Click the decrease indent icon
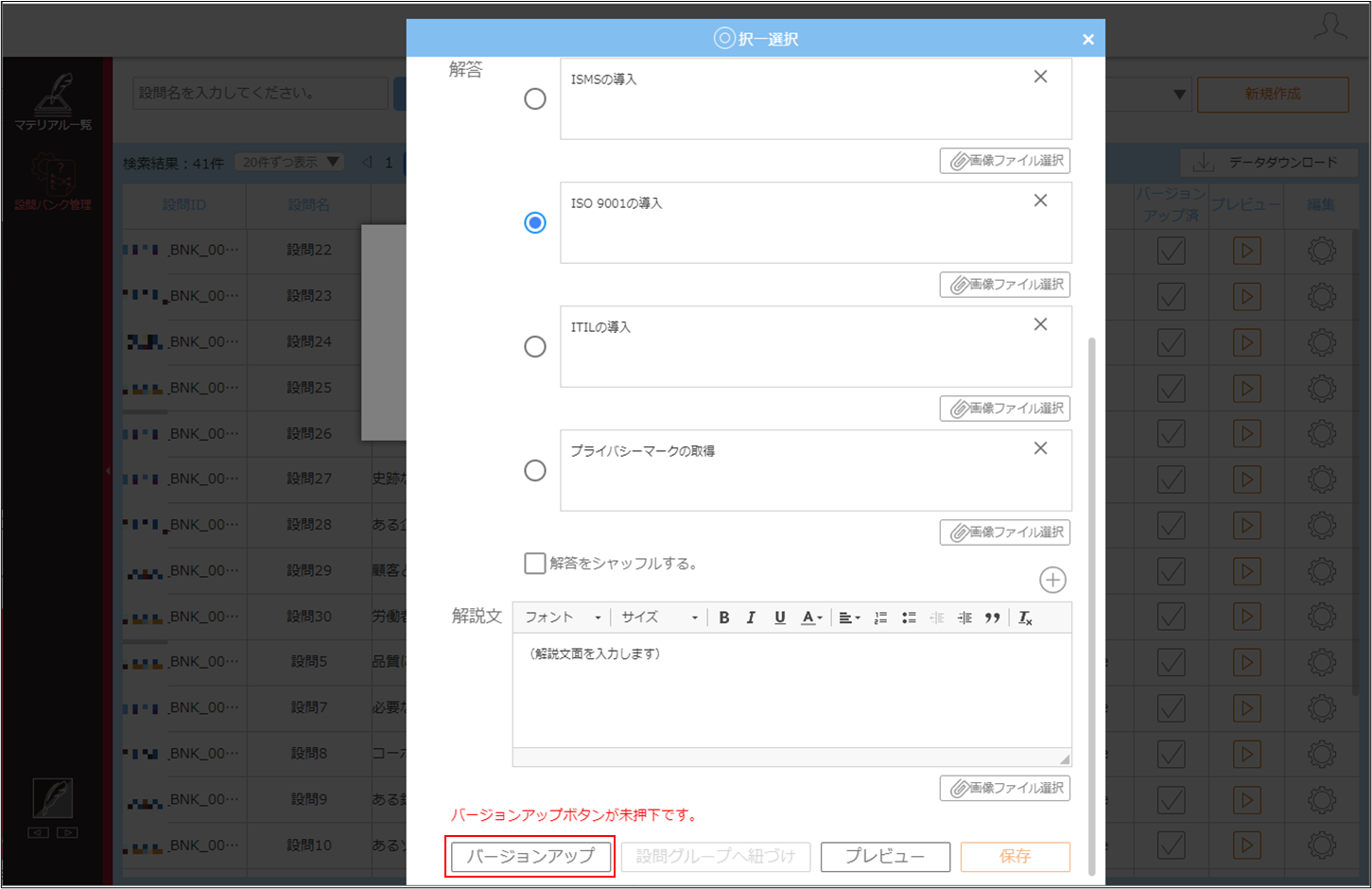This screenshot has height=889, width=1372. [937, 618]
